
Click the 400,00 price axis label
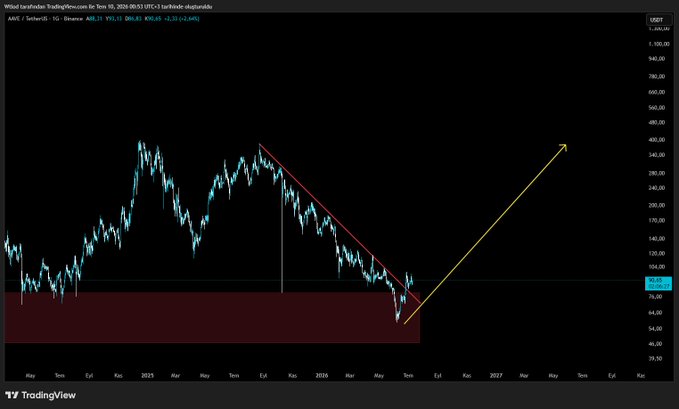point(656,140)
